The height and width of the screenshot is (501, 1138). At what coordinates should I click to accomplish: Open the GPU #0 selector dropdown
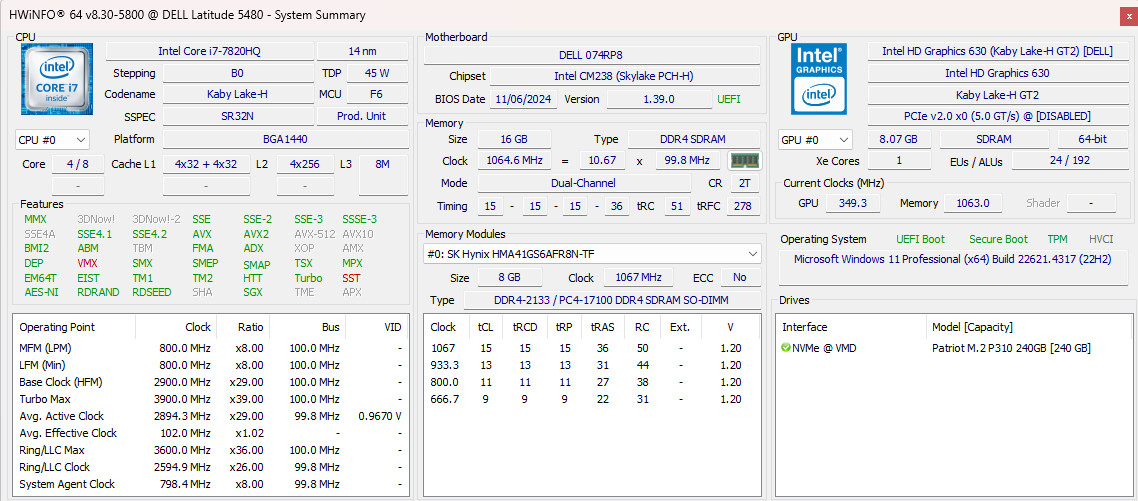click(x=815, y=139)
